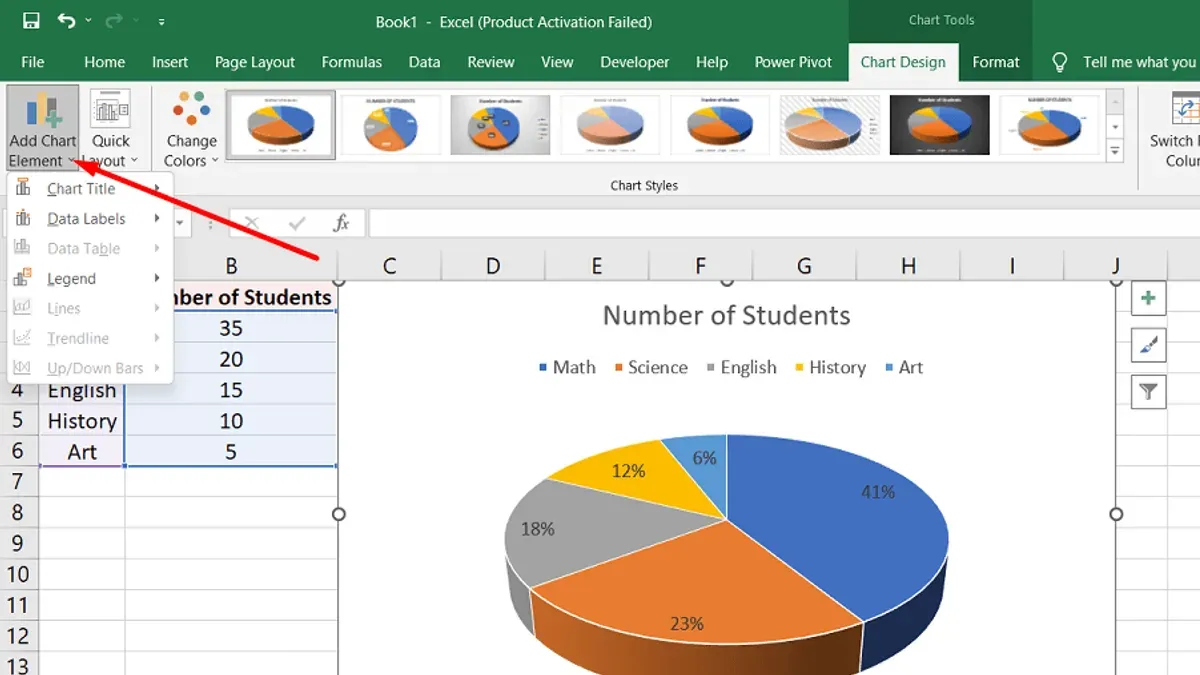Select column D header
Image resolution: width=1200 pixels, height=675 pixels.
(x=493, y=266)
